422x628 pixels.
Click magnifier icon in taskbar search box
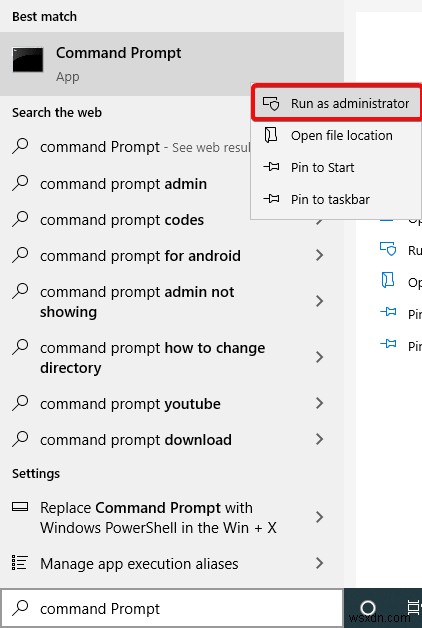[20, 608]
